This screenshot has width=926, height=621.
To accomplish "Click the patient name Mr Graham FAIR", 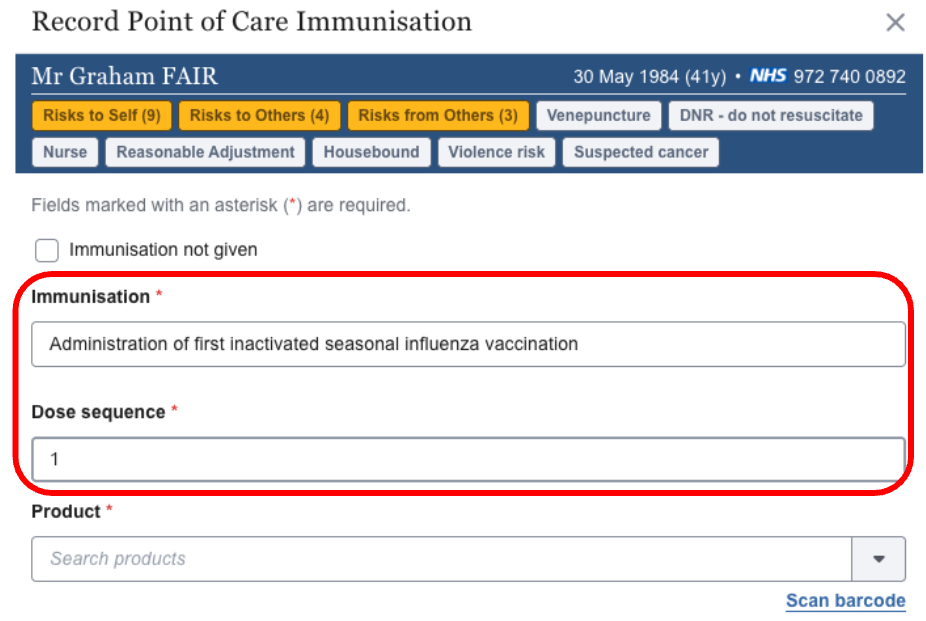I will click(x=125, y=76).
